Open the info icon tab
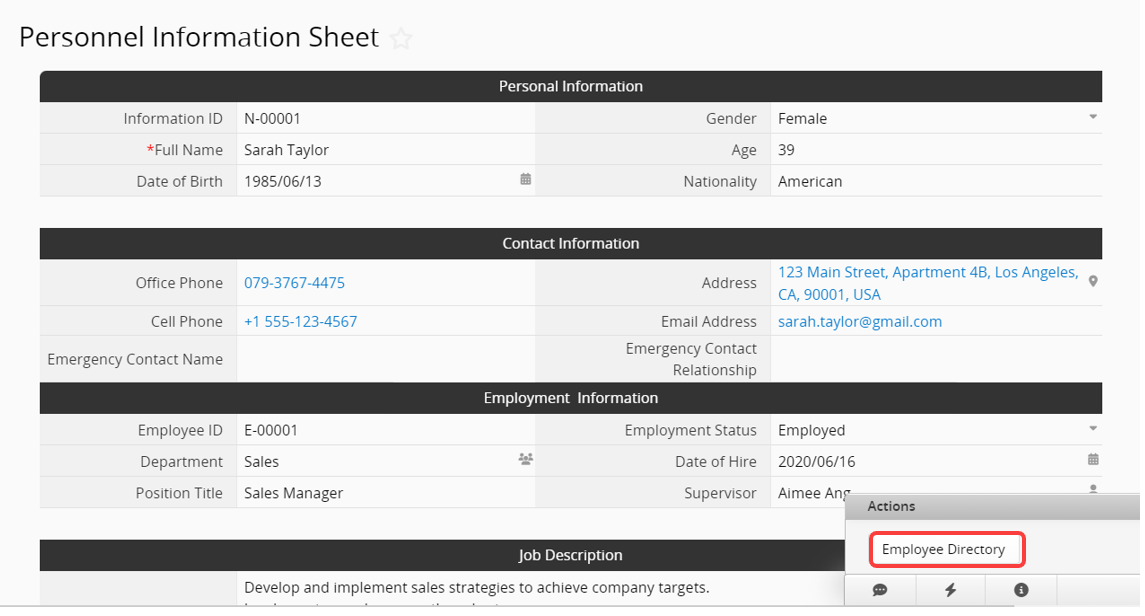 tap(1021, 590)
